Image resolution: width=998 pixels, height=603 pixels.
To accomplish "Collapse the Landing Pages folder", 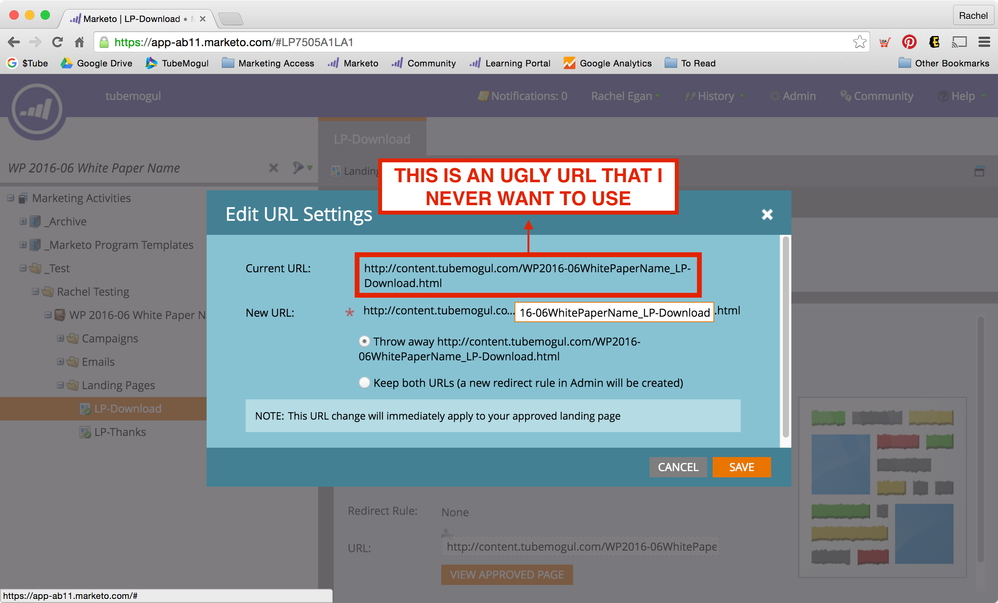I will (x=60, y=385).
